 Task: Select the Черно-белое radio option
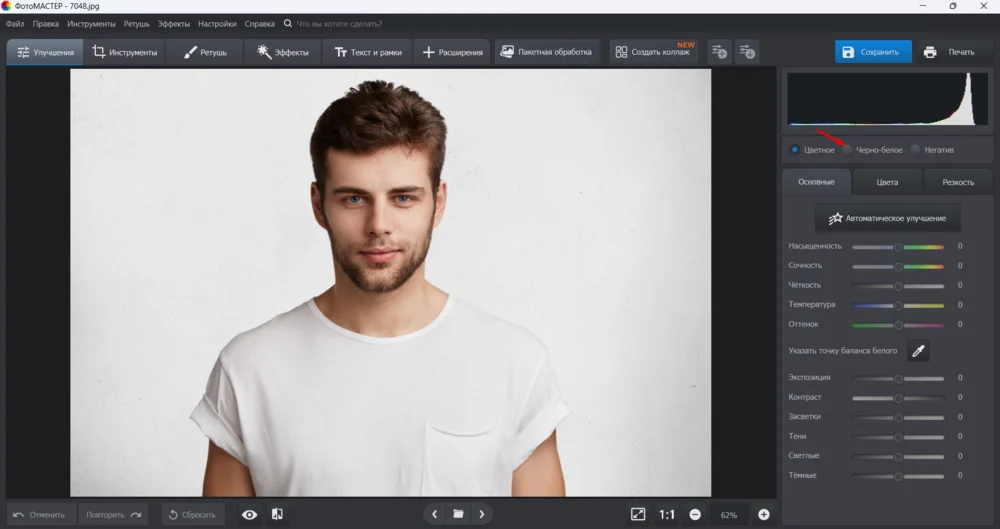[848, 150]
